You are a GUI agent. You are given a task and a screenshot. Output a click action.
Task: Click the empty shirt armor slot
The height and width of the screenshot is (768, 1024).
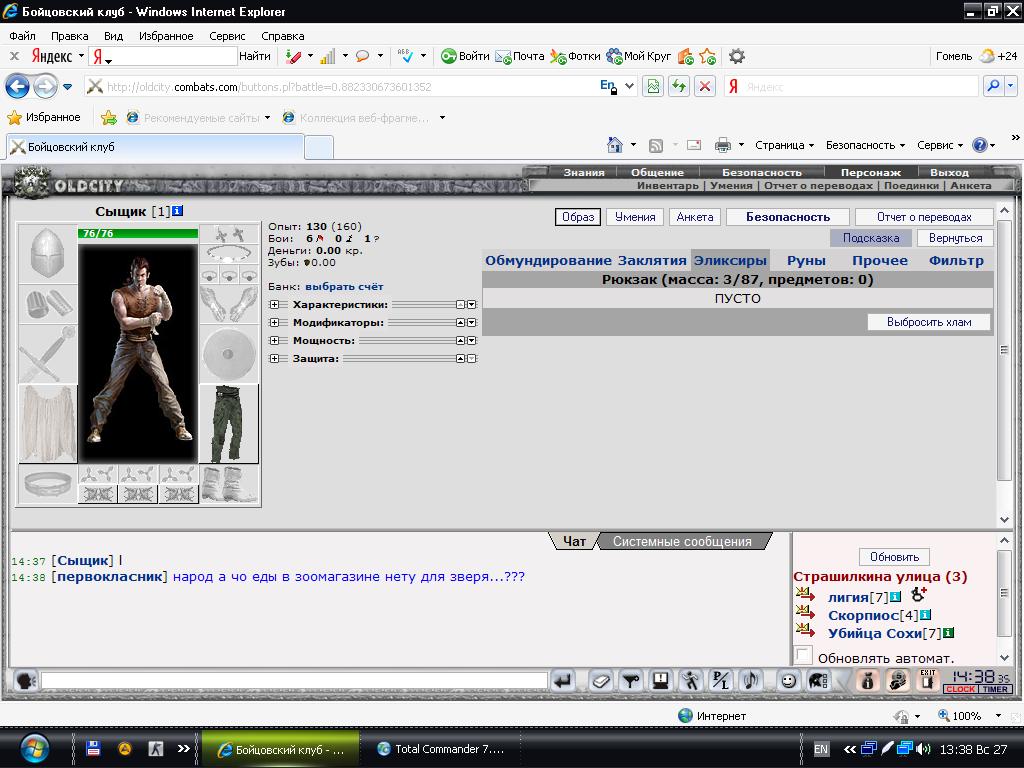[48, 424]
